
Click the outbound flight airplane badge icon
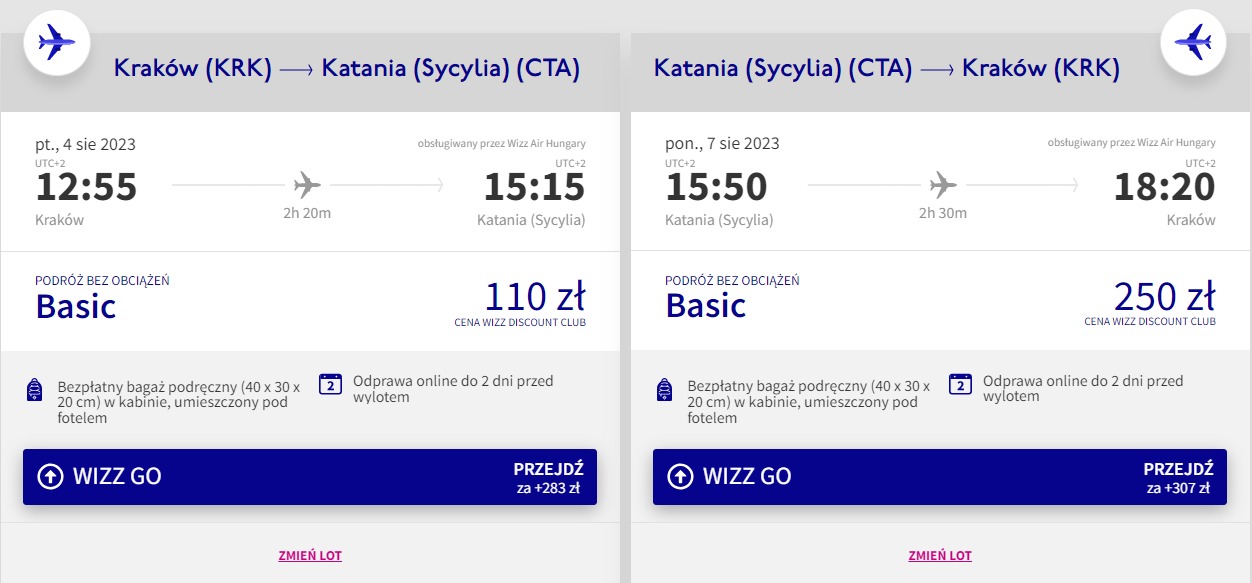[x=56, y=42]
